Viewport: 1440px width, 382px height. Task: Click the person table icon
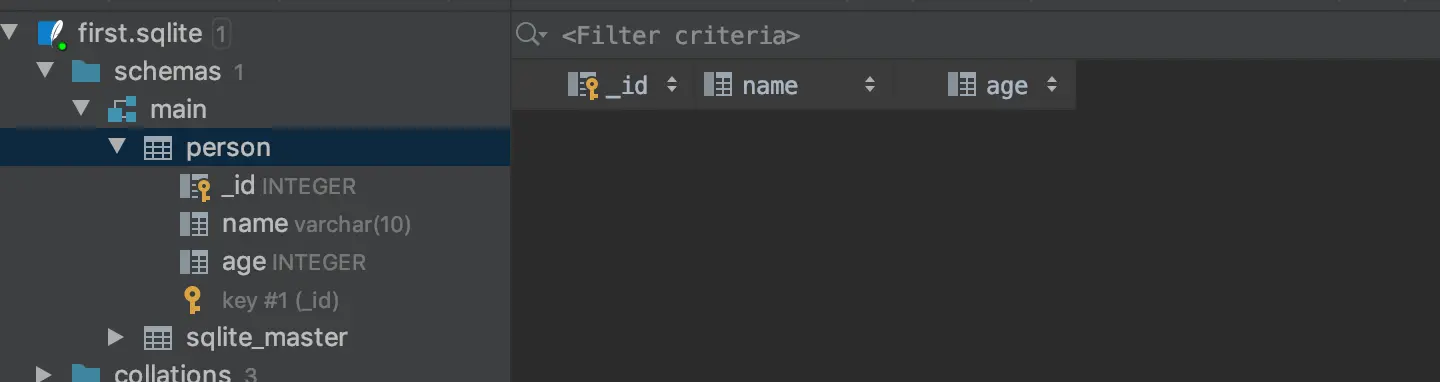[x=158, y=148]
